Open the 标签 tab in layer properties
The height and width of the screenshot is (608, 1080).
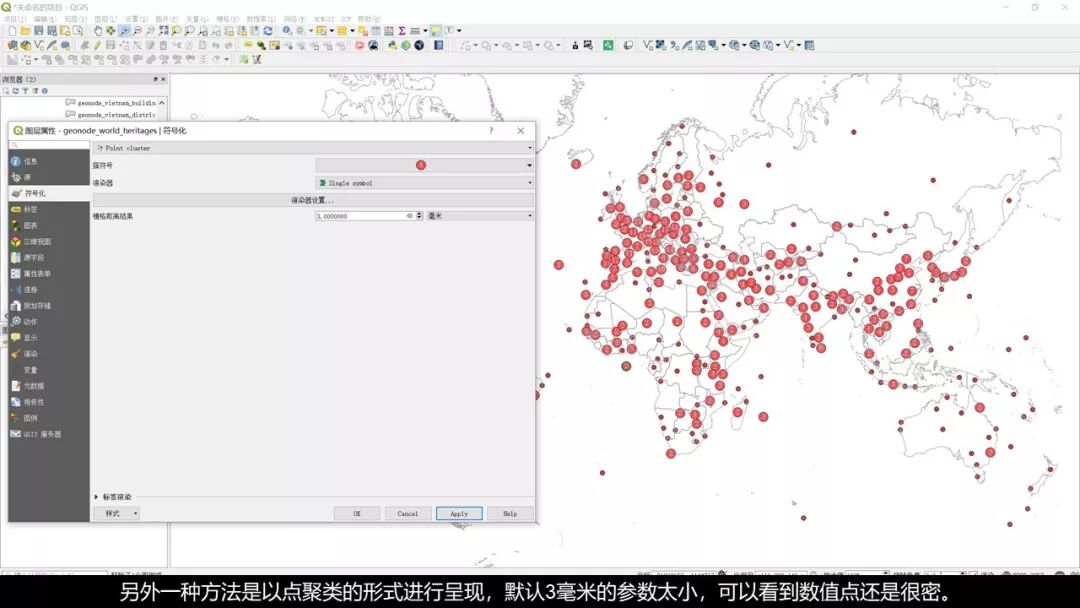(49, 209)
